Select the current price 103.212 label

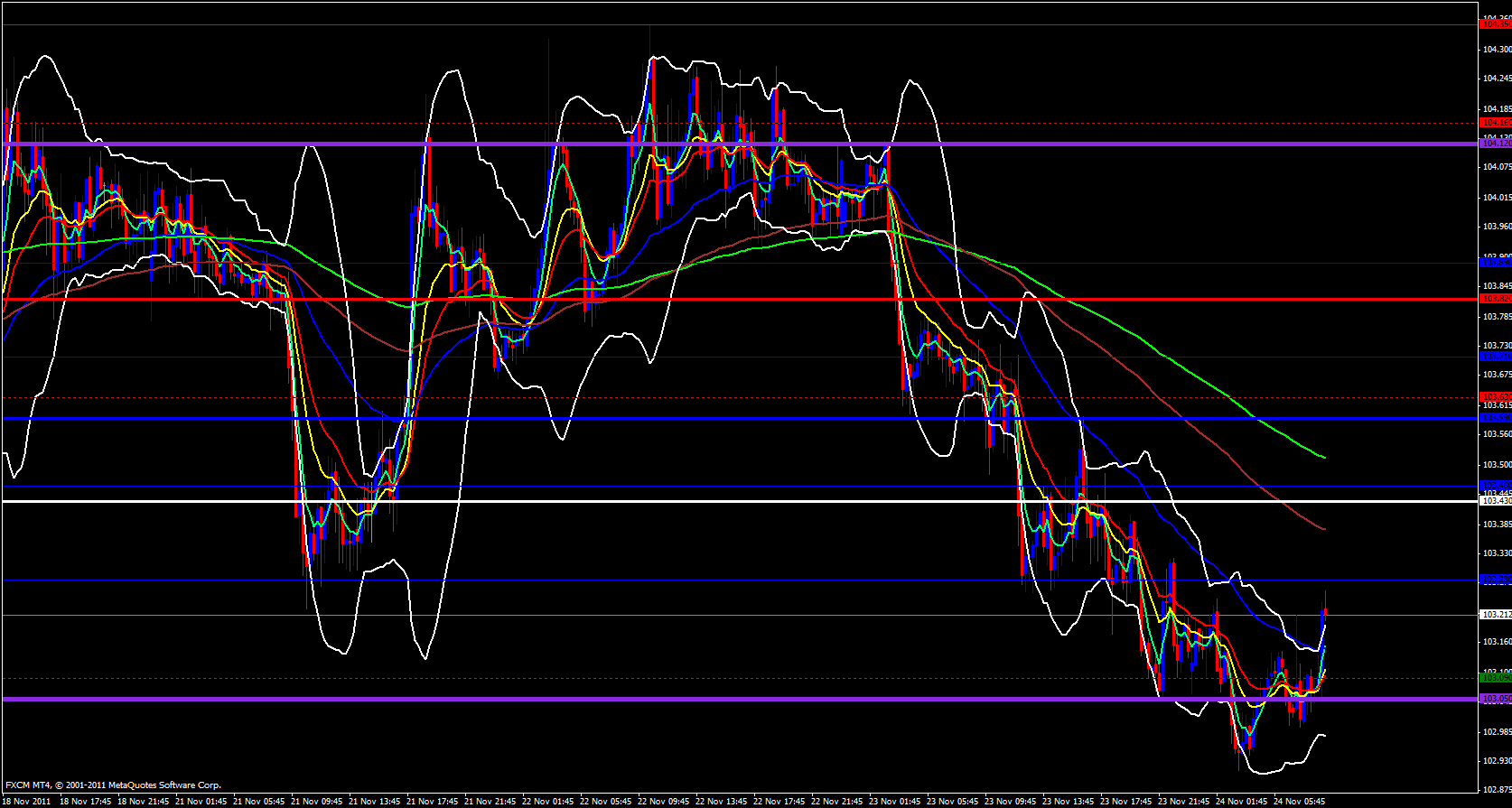pyautogui.click(x=1495, y=615)
